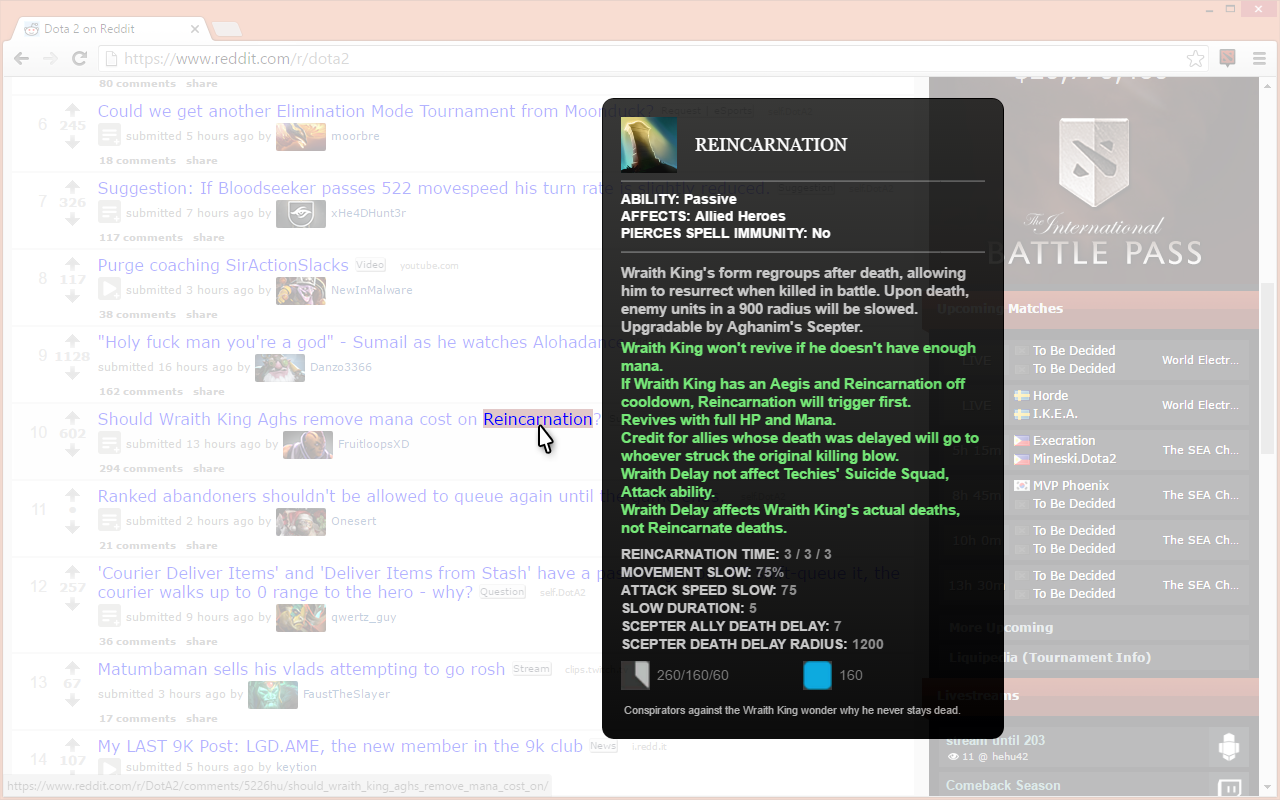The height and width of the screenshot is (800, 1280).
Task: Upvote the Matumbaman sells vlads post
Action: 72,666
